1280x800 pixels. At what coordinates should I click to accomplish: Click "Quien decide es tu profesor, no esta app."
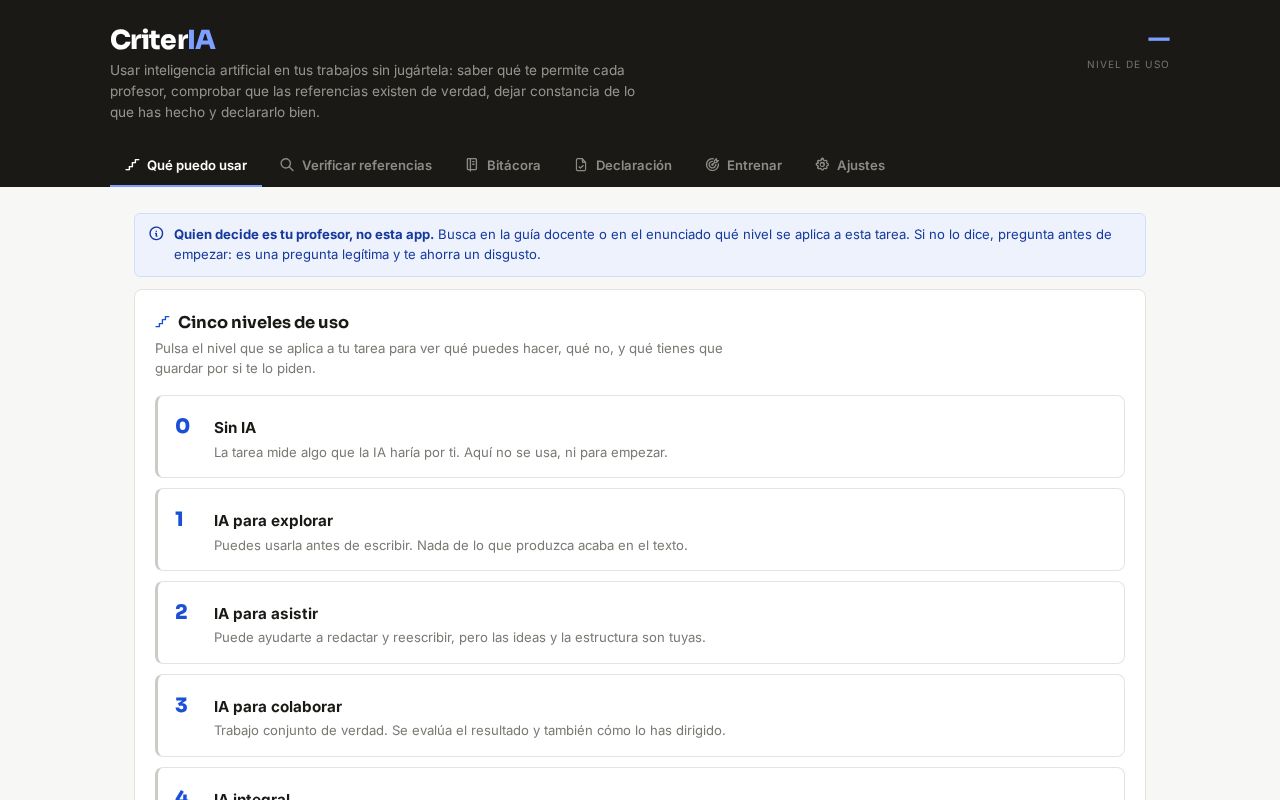(x=304, y=234)
